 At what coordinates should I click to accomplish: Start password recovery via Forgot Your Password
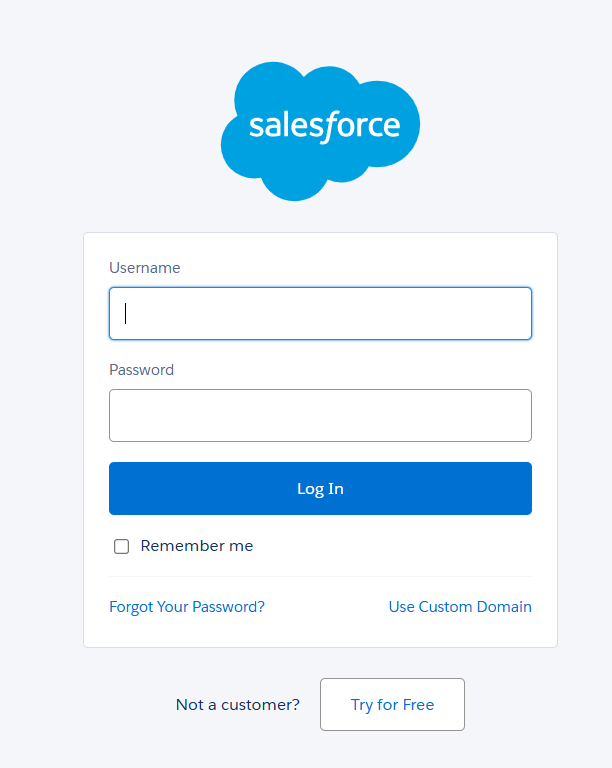point(187,607)
